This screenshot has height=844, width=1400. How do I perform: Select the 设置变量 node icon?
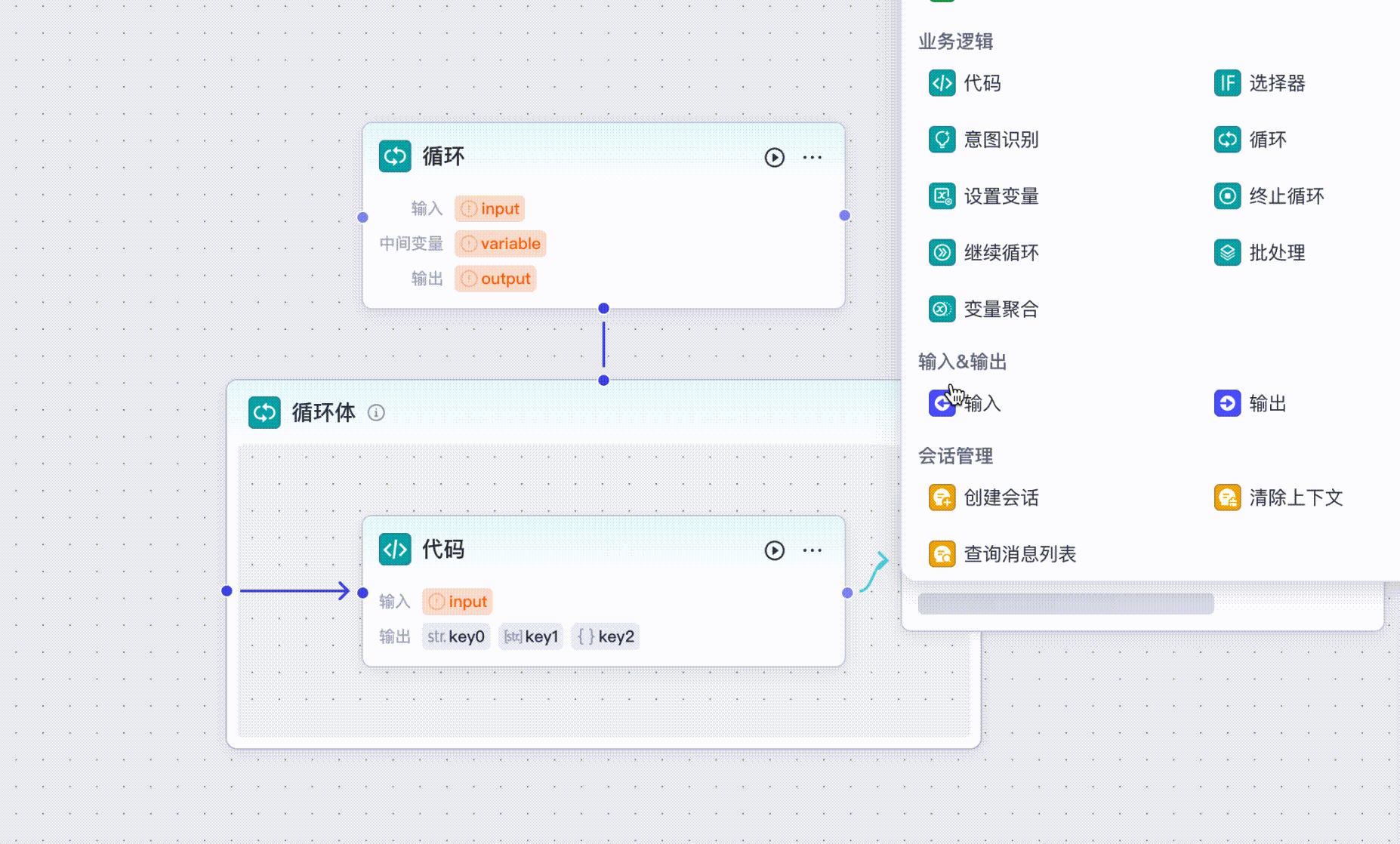coord(941,196)
